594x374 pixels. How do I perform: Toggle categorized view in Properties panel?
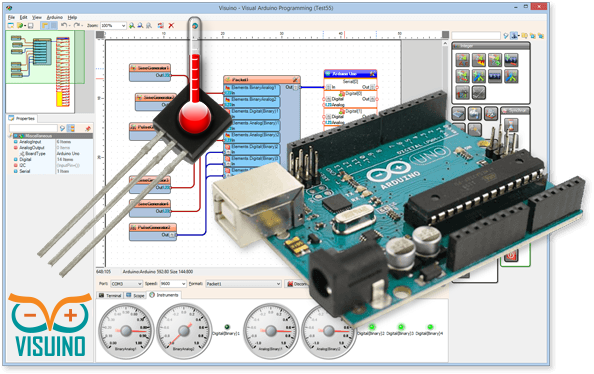click(71, 128)
